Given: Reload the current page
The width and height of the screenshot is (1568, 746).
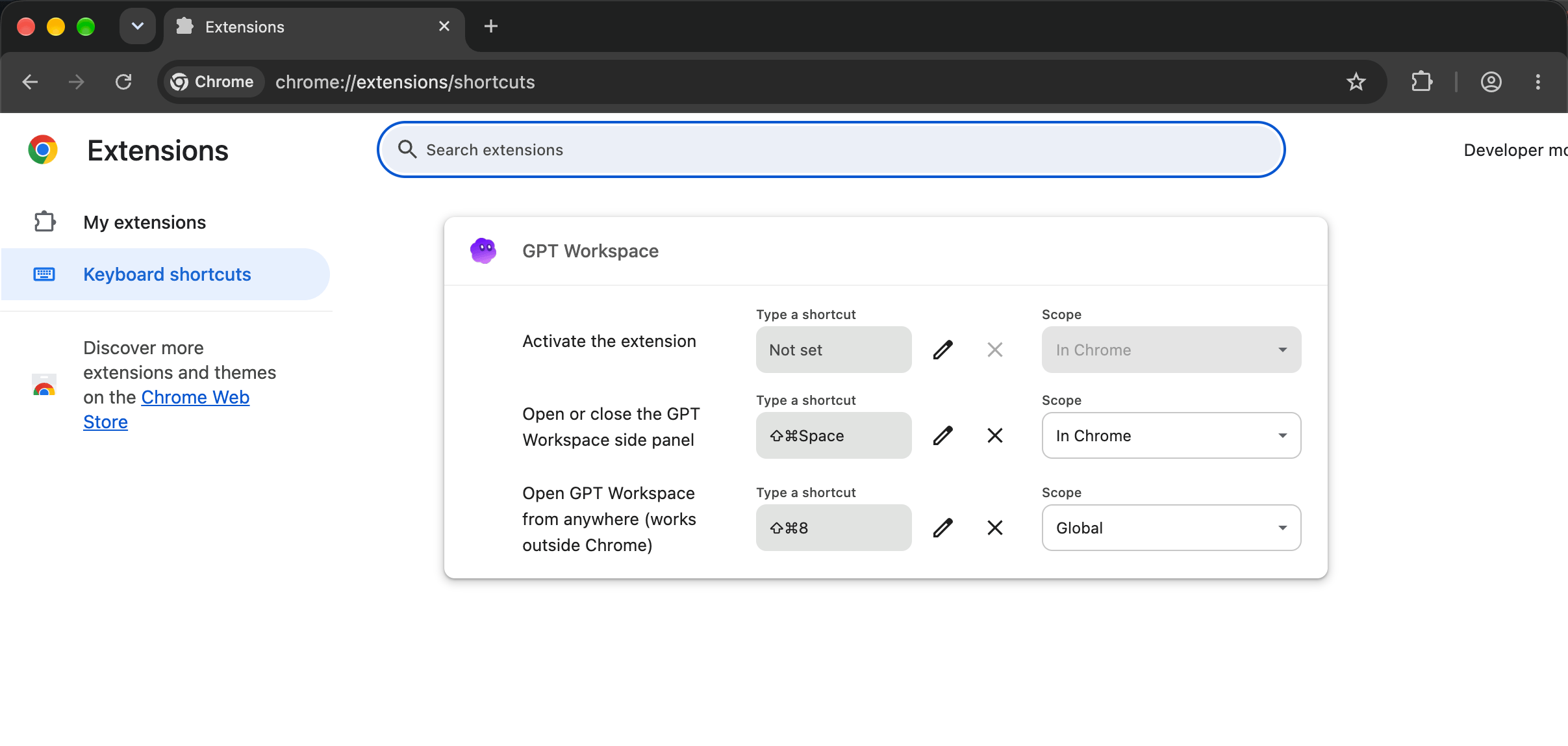Looking at the screenshot, I should point(123,82).
